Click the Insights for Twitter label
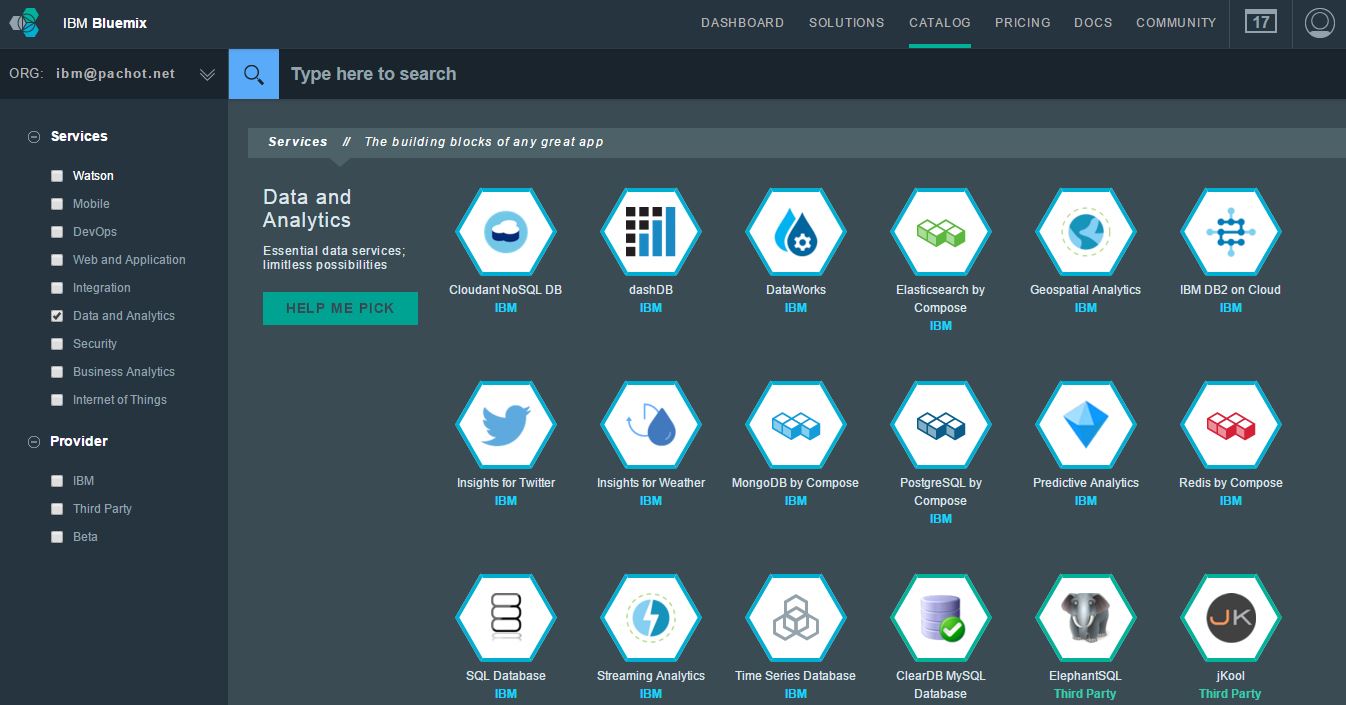1346x705 pixels. tap(506, 483)
